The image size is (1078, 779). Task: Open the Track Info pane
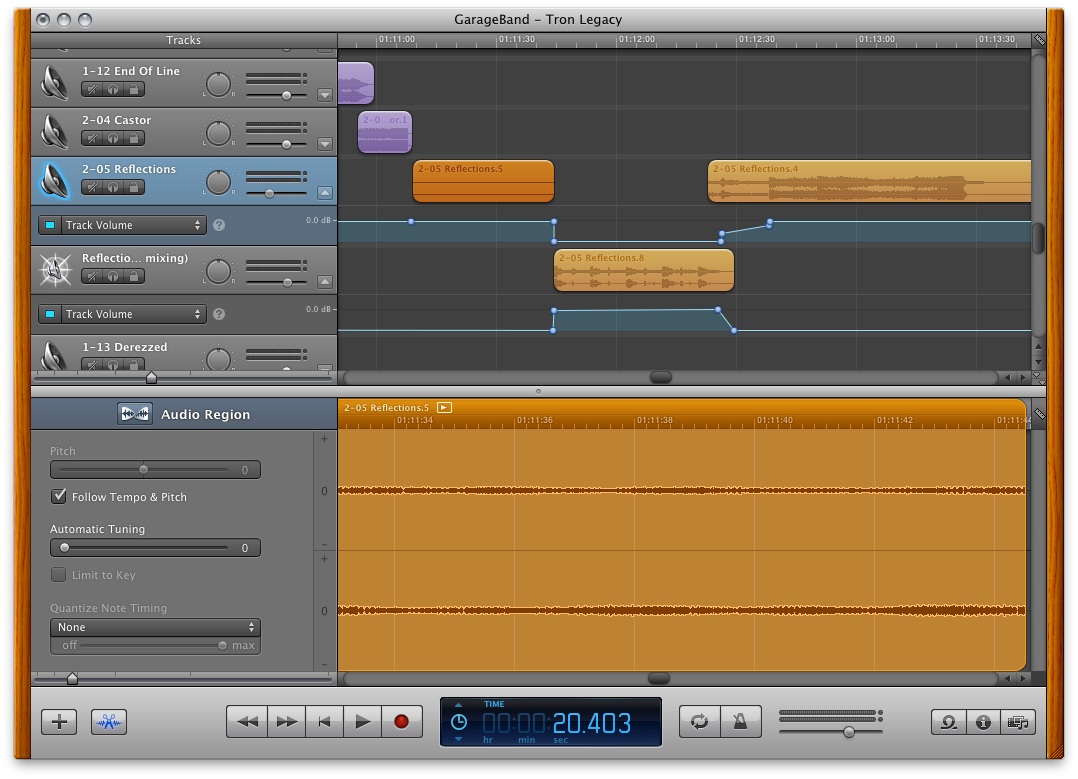coord(983,722)
